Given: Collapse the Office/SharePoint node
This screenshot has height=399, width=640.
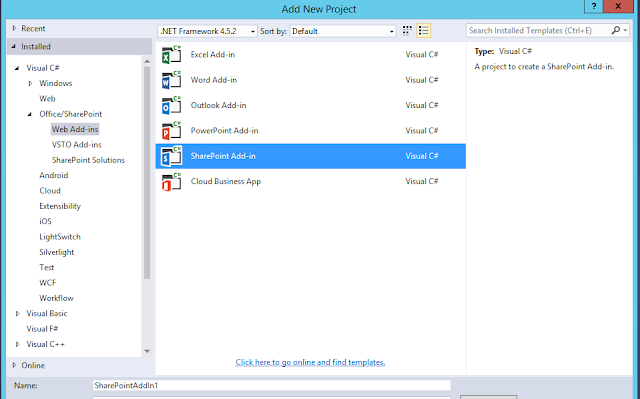Looking at the screenshot, I should click(x=30, y=114).
